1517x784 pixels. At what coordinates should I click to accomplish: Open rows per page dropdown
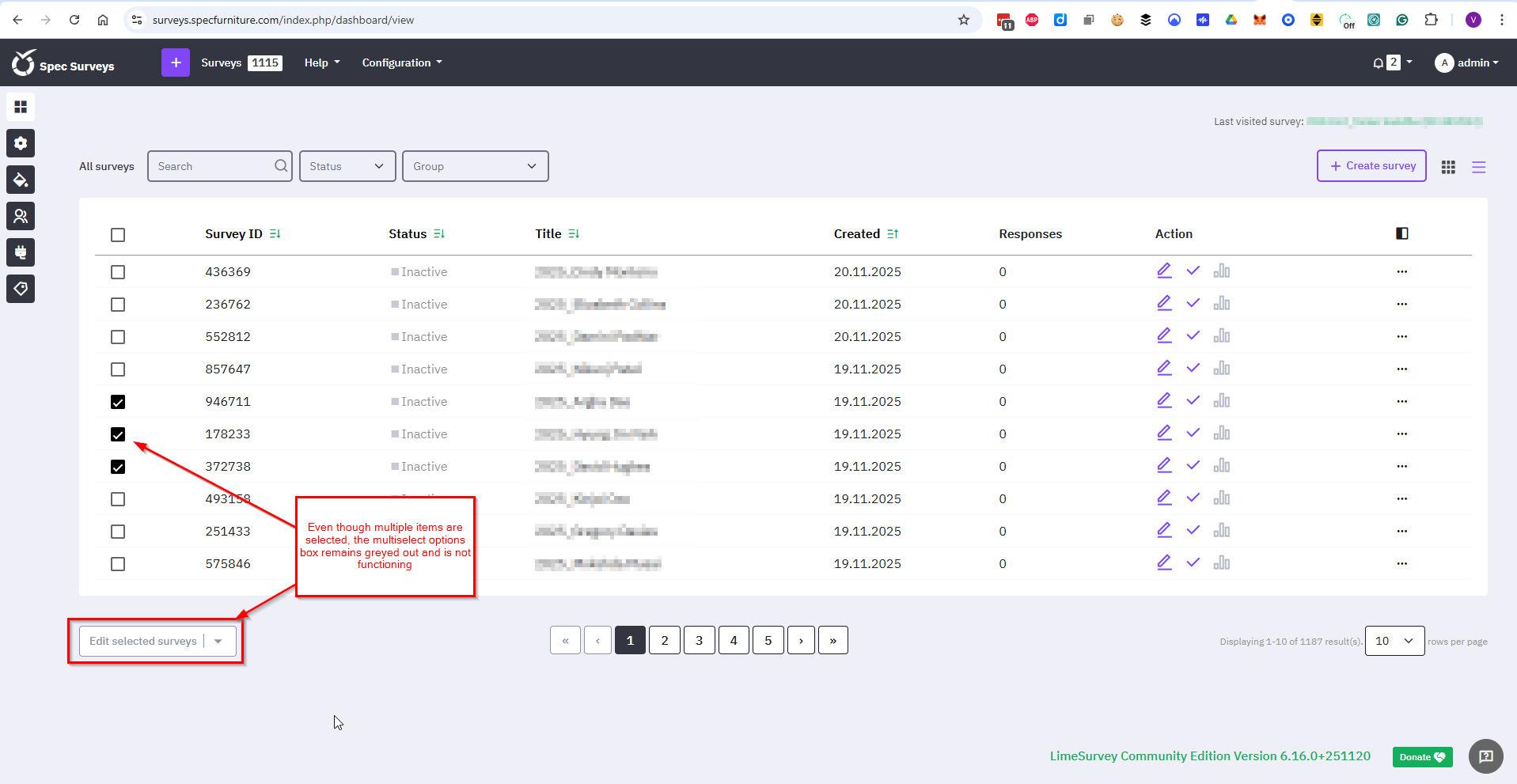pyautogui.click(x=1394, y=641)
